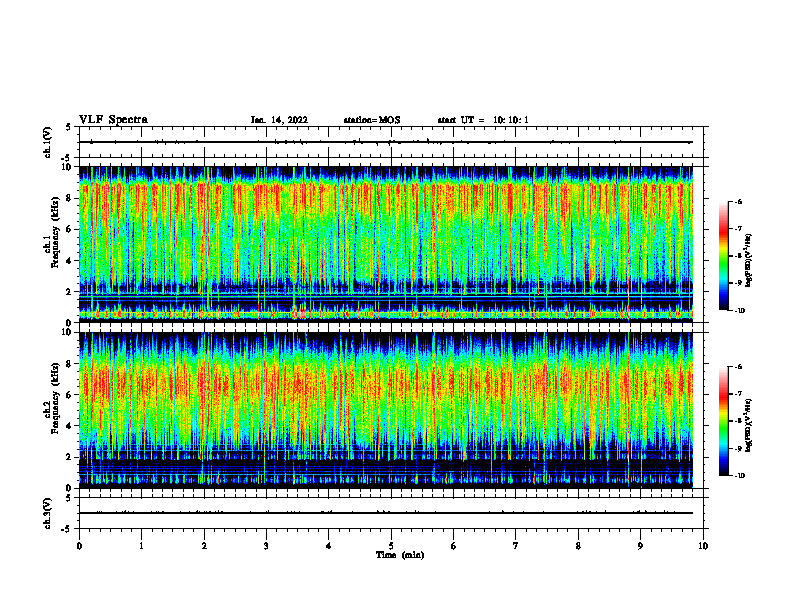
Task: Click the "6" kHz tick on ch.2 frequency axis
Action: [69, 395]
